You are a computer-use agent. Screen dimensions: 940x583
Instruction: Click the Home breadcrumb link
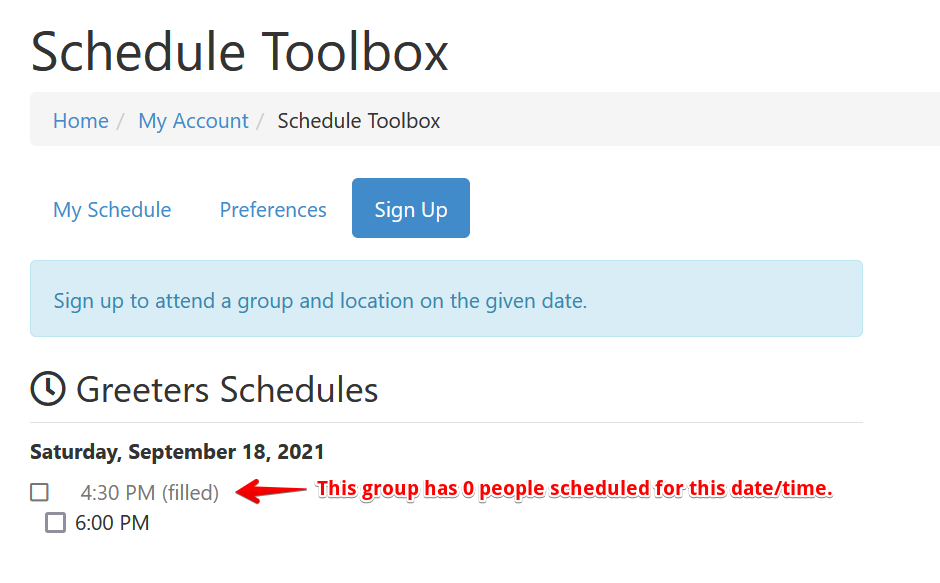(x=80, y=120)
